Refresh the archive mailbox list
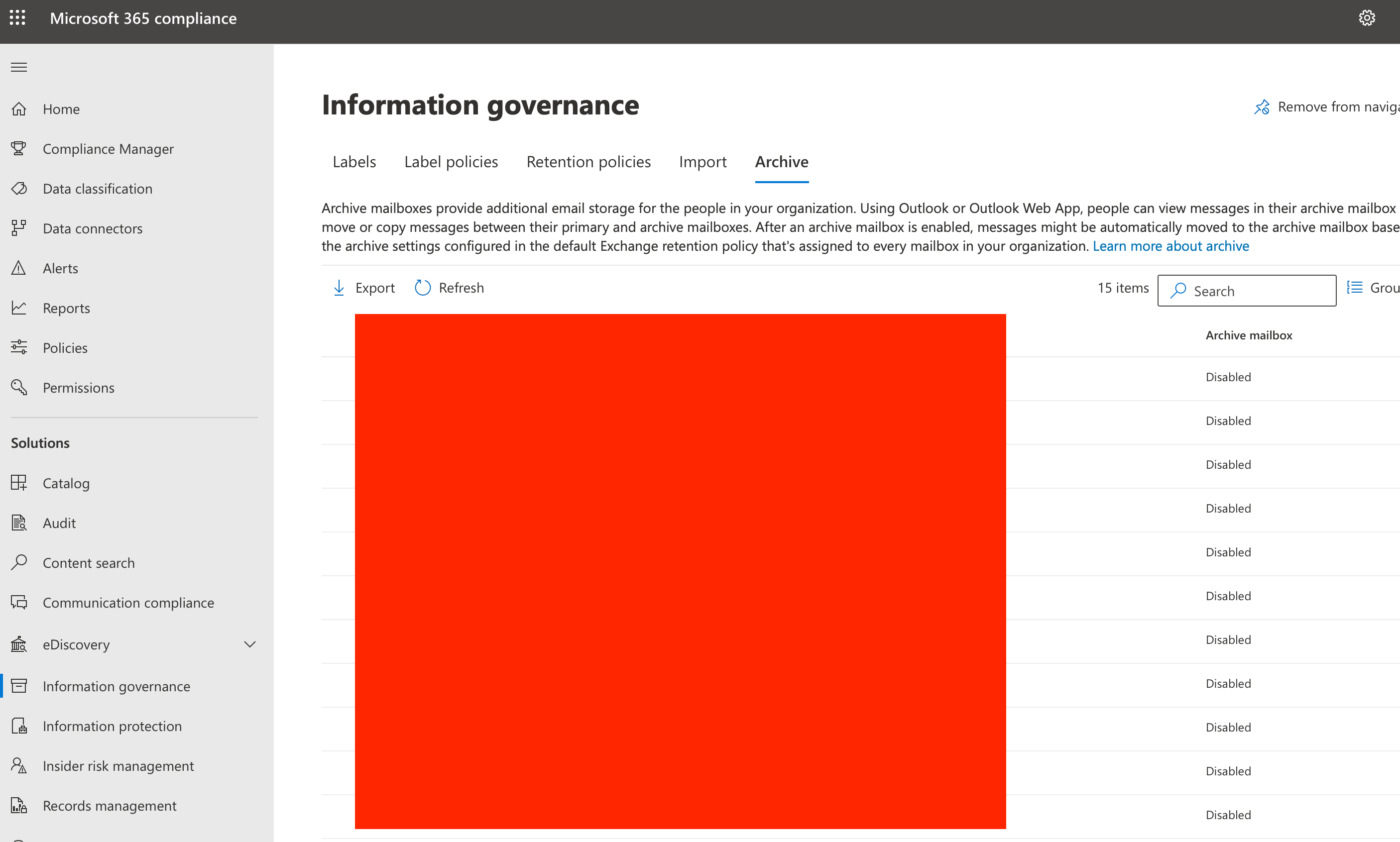 pos(449,288)
